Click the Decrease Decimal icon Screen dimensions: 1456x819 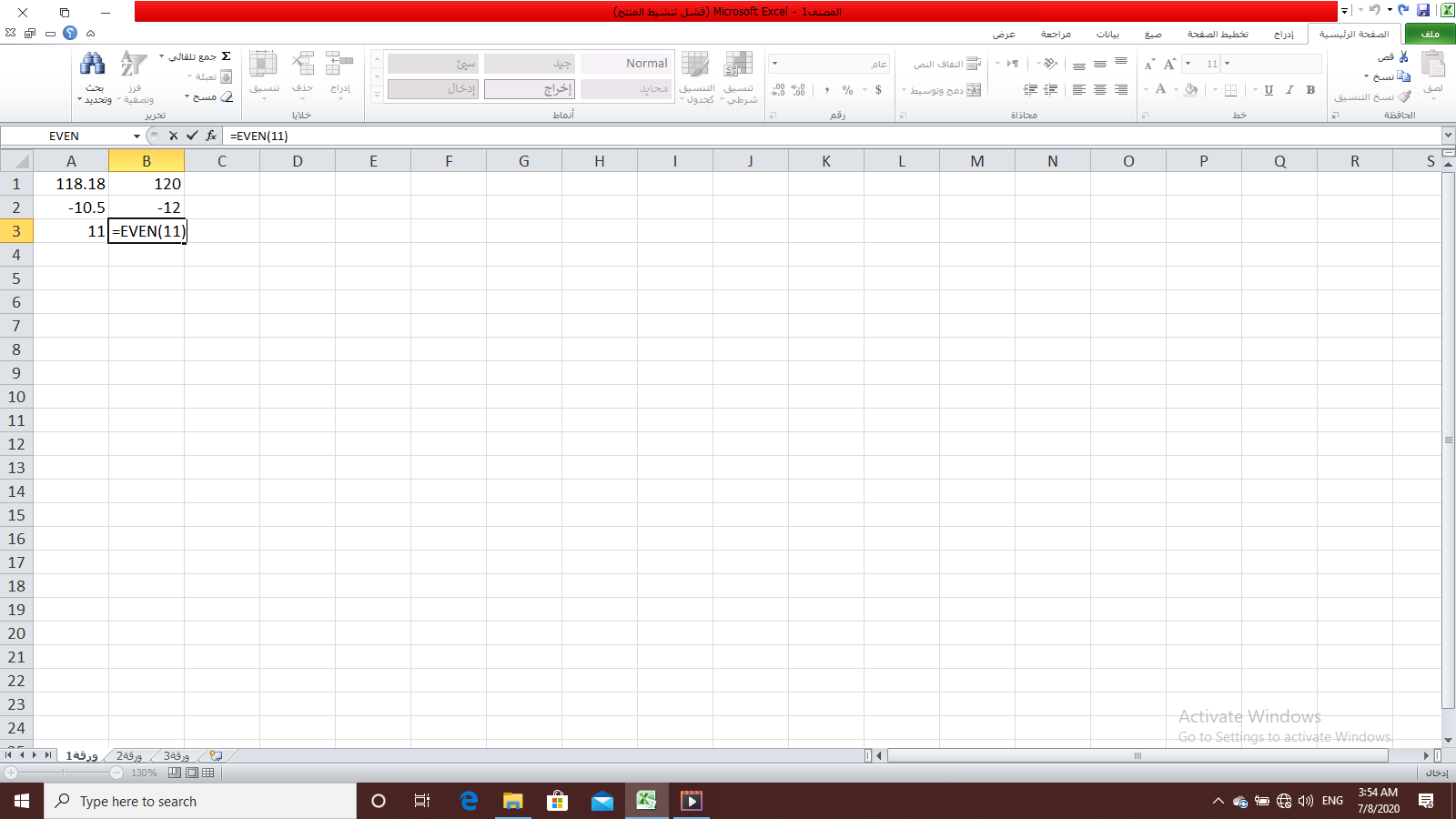coord(778,90)
